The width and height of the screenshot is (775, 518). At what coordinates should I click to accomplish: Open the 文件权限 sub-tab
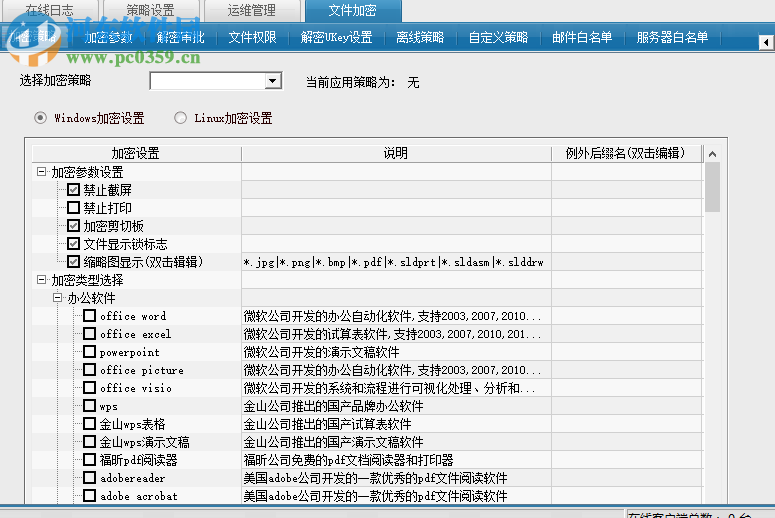pyautogui.click(x=252, y=37)
